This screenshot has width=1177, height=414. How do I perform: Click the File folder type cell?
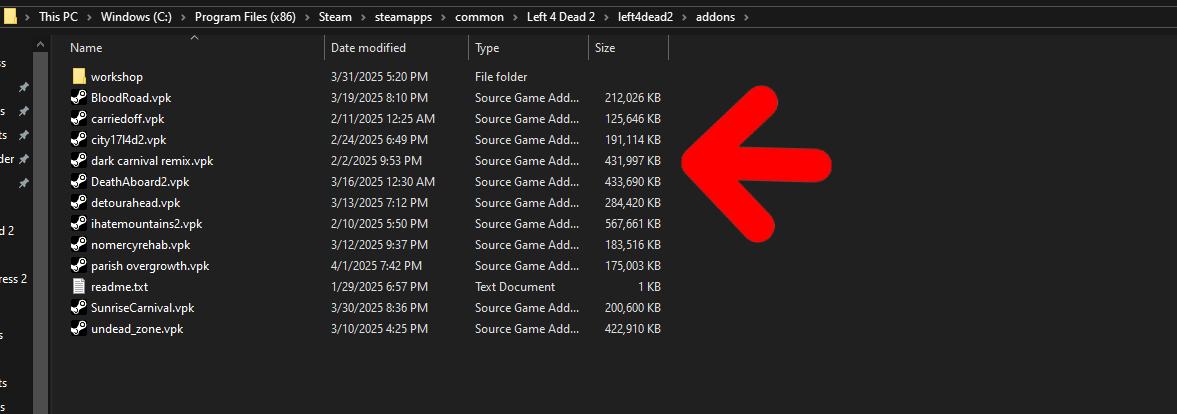tap(501, 76)
